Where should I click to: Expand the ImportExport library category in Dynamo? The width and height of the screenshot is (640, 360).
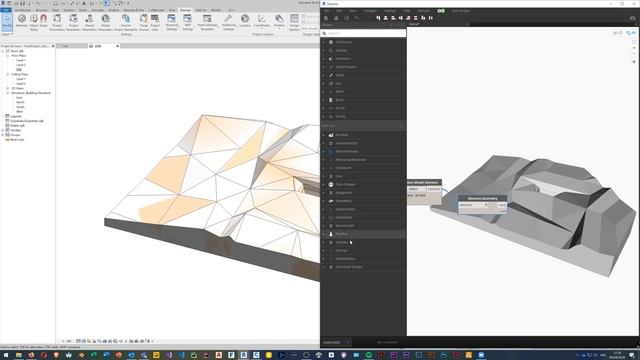[363, 67]
